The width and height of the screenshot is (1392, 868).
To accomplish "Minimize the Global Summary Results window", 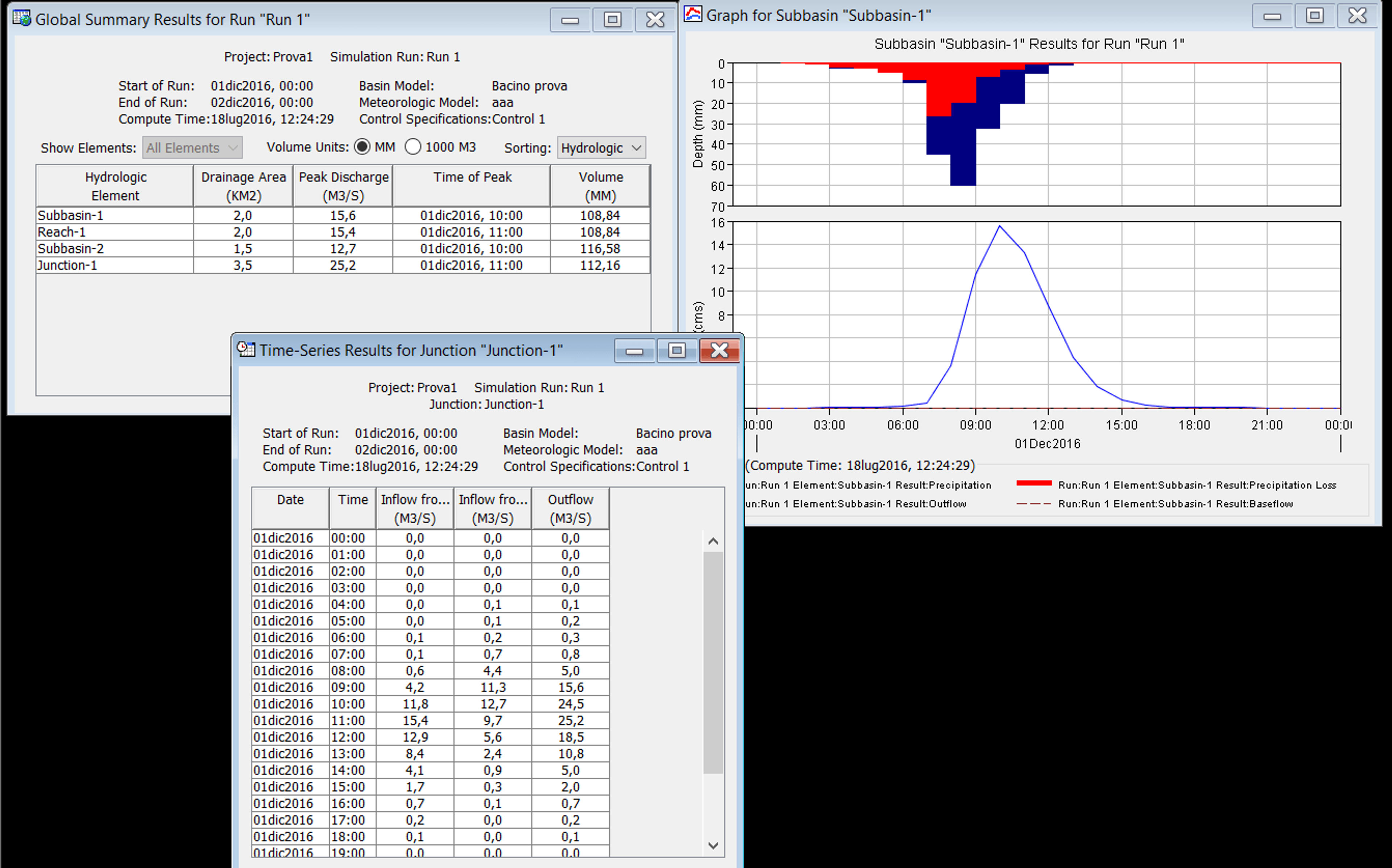I will click(570, 20).
